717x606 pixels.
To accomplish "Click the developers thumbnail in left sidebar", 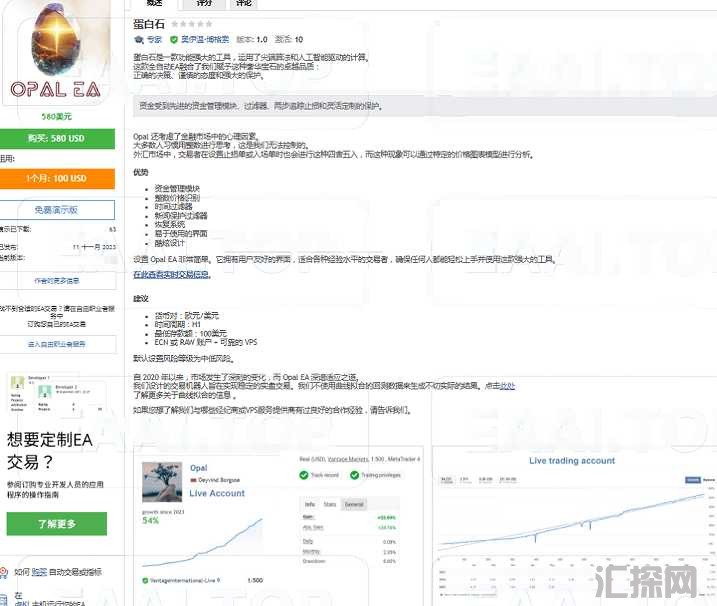I will 57,393.
